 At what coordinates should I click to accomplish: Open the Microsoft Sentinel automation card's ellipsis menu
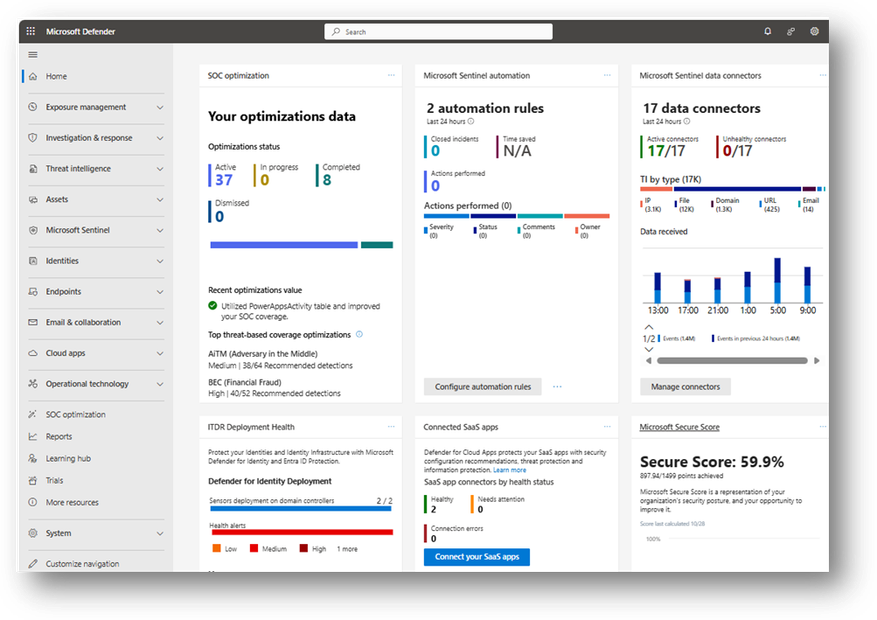pyautogui.click(x=607, y=75)
